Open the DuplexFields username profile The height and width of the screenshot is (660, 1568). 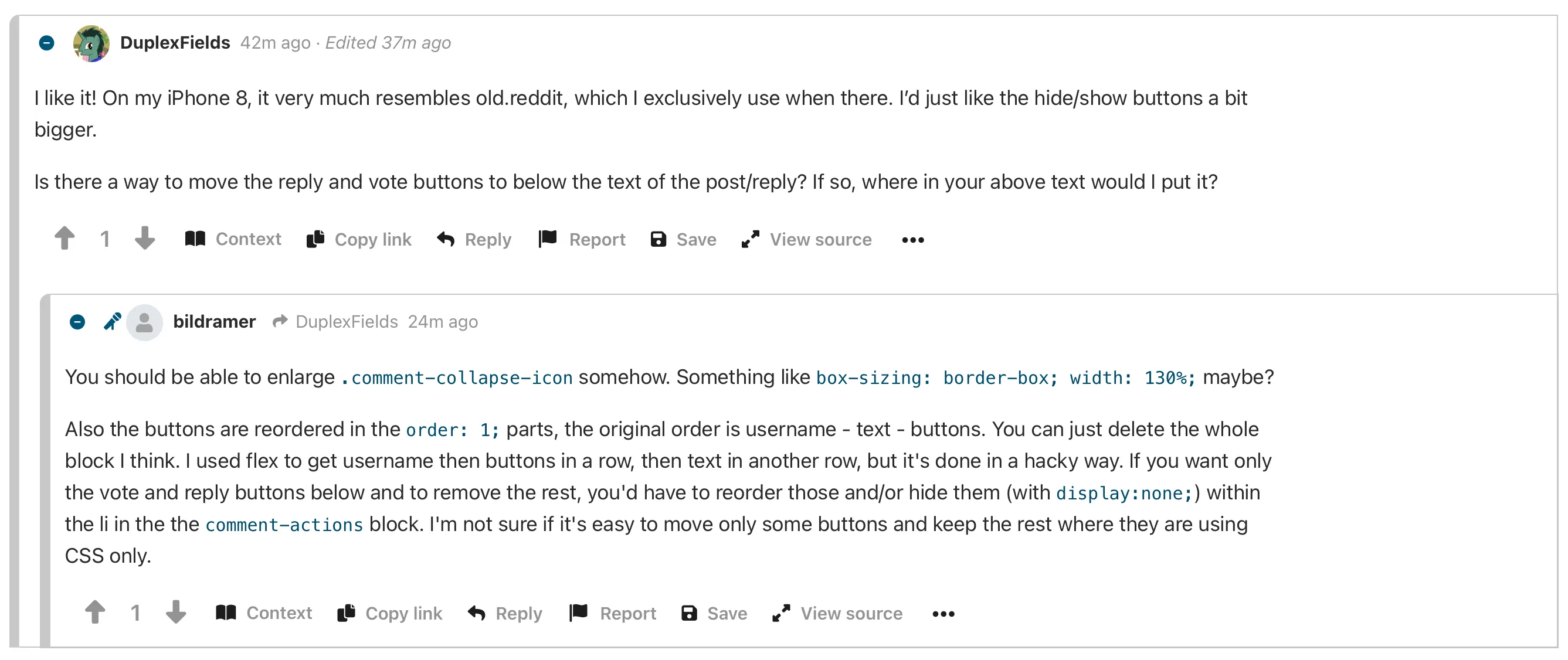click(x=175, y=43)
